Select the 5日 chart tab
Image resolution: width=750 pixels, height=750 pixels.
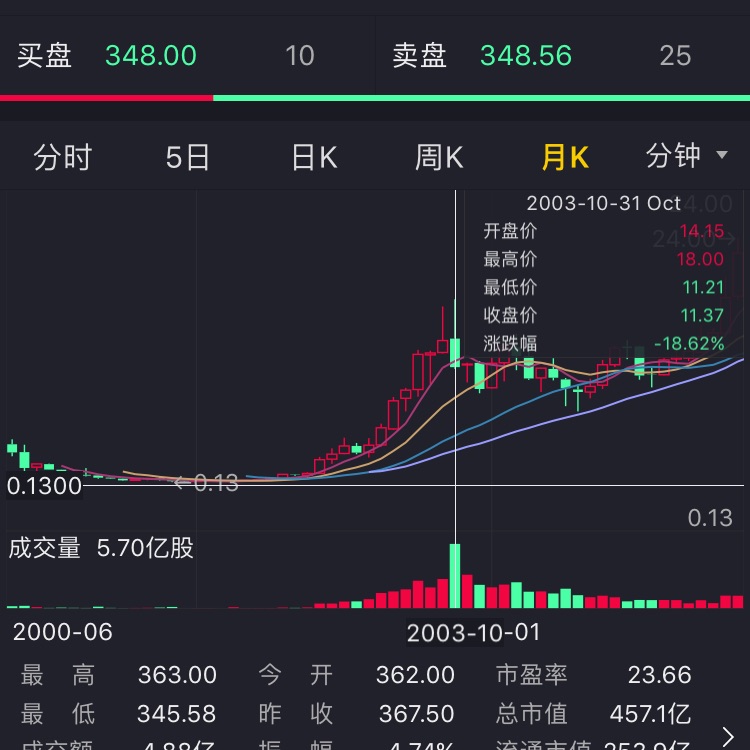pyautogui.click(x=188, y=157)
